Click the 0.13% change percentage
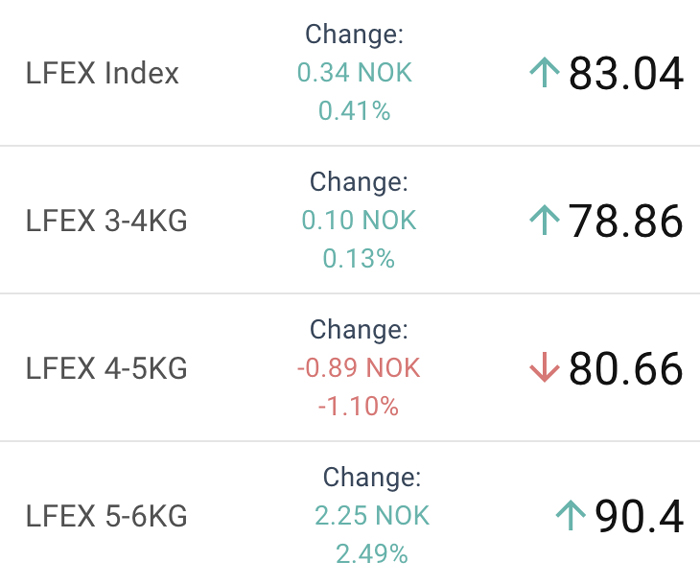Image resolution: width=700 pixels, height=585 pixels. pos(359,258)
